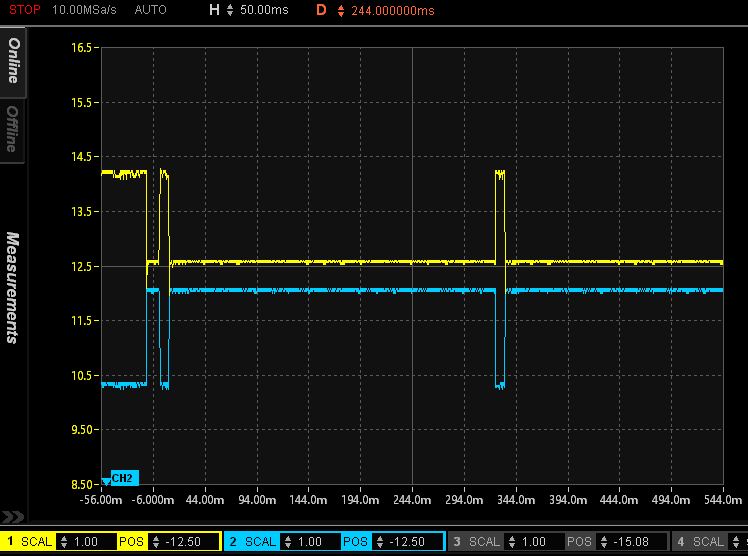Viewport: 748px width, 556px height.
Task: Toggle channel 3 gray number button
Action: tap(456, 542)
